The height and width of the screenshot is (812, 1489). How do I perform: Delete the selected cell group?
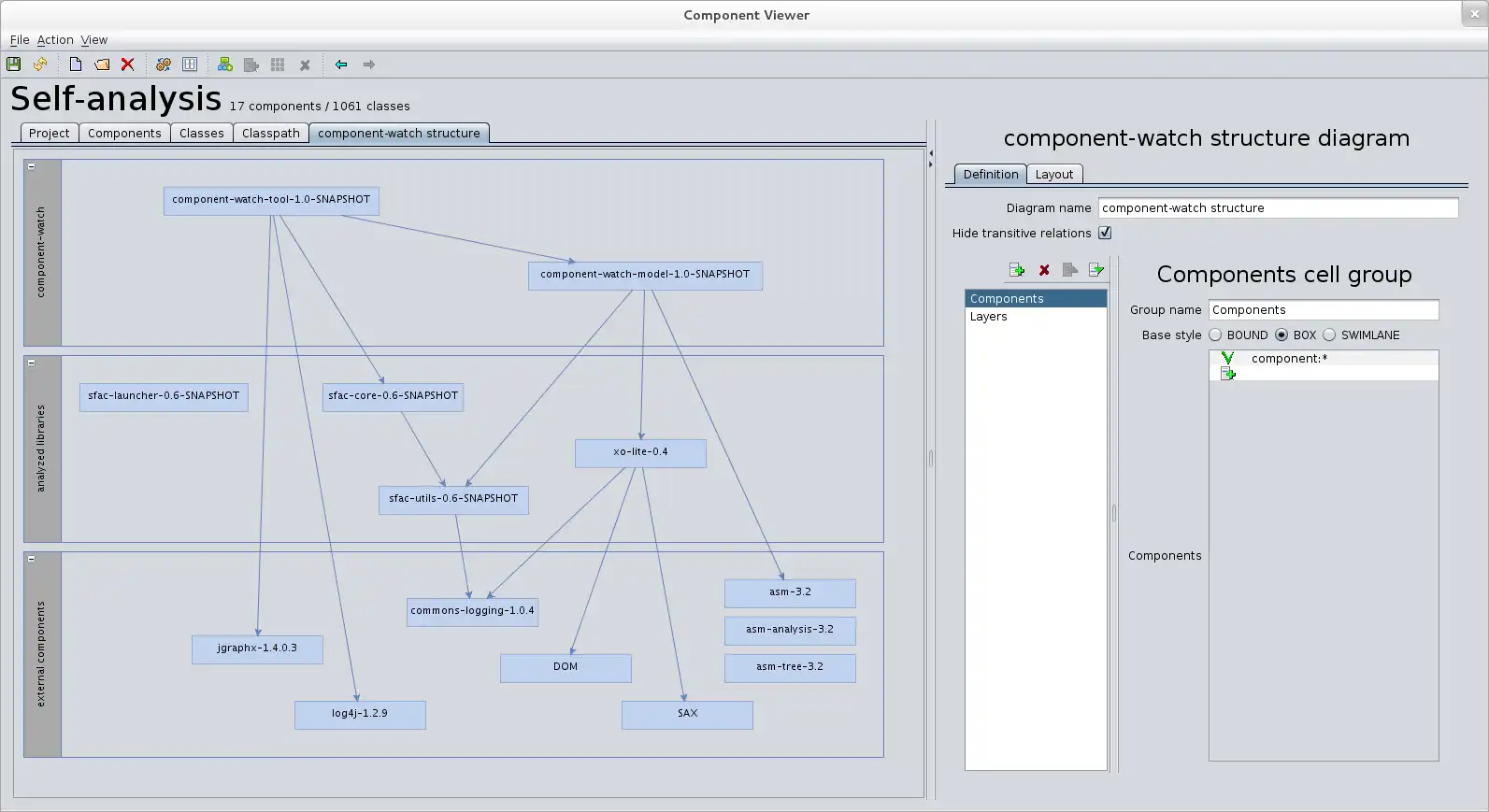(x=1044, y=270)
